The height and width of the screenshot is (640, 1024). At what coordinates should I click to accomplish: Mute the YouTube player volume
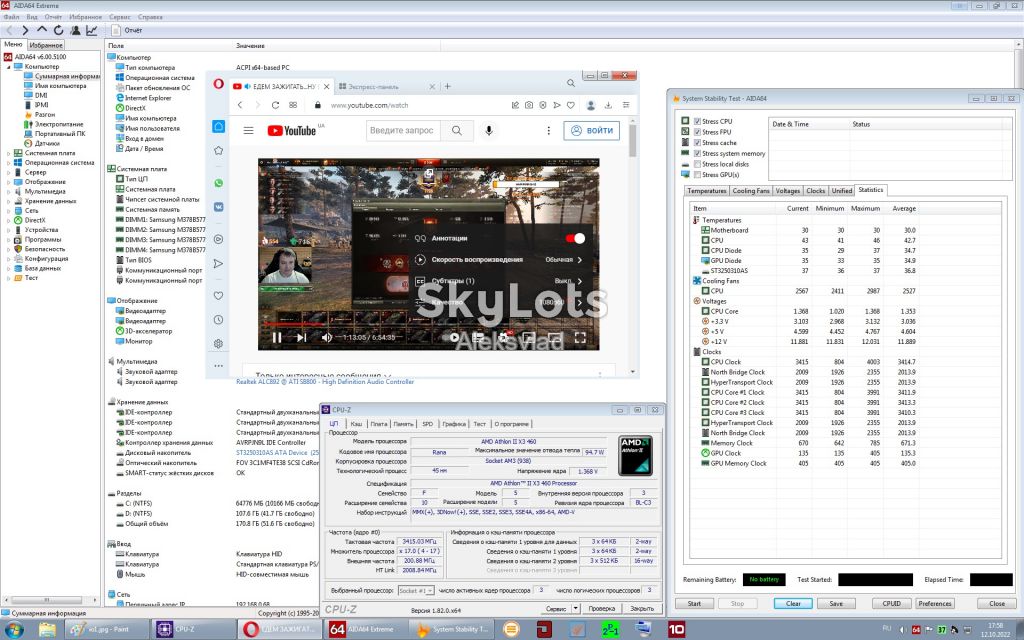pyautogui.click(x=327, y=338)
